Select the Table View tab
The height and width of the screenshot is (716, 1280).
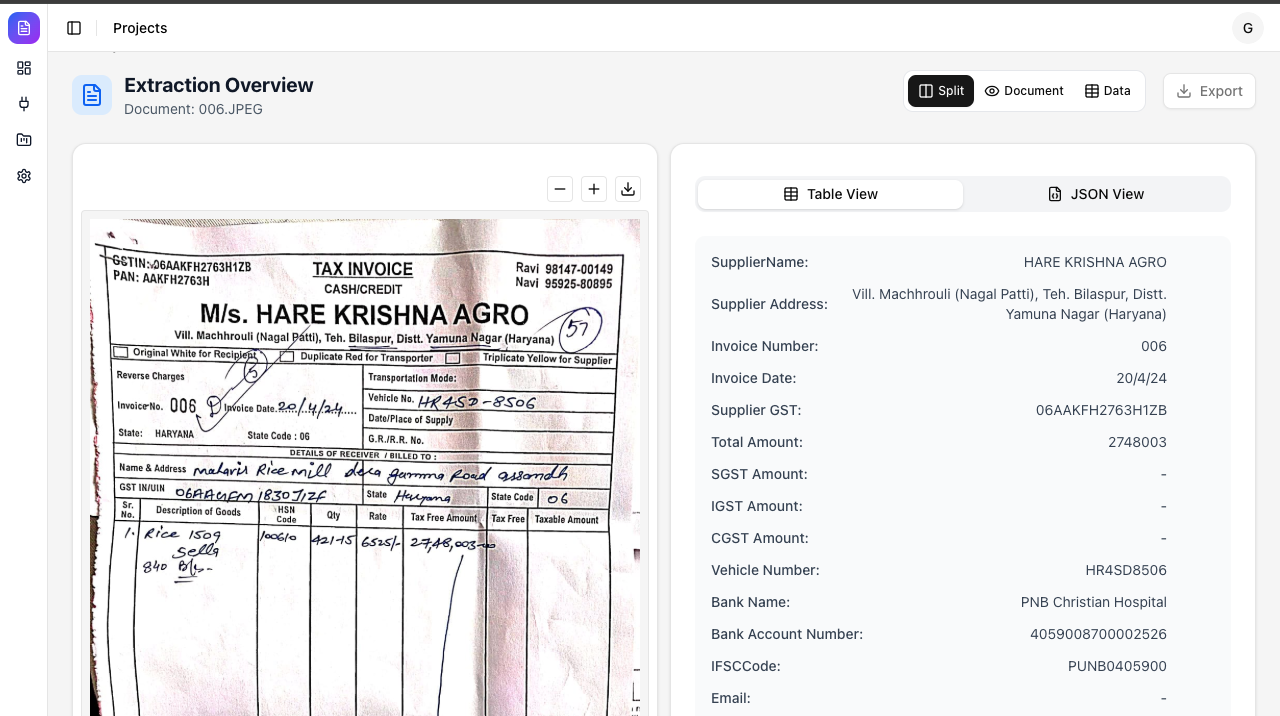(x=830, y=194)
